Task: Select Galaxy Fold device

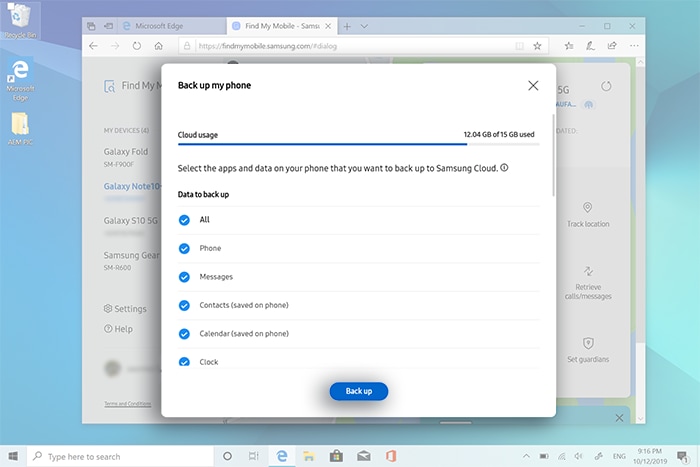Action: click(x=126, y=157)
